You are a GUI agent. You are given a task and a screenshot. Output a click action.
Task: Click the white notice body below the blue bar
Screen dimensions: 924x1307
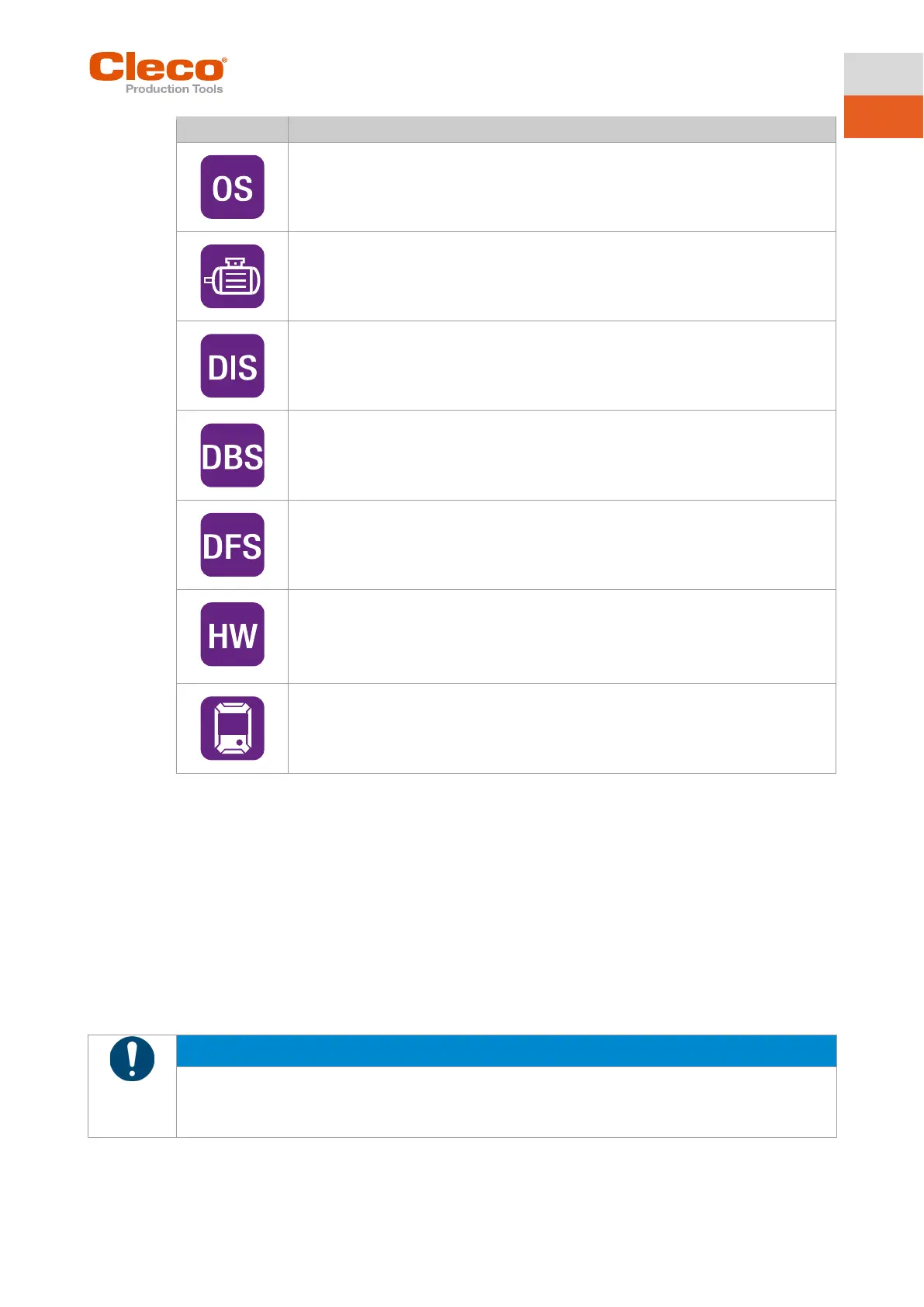point(506,1102)
